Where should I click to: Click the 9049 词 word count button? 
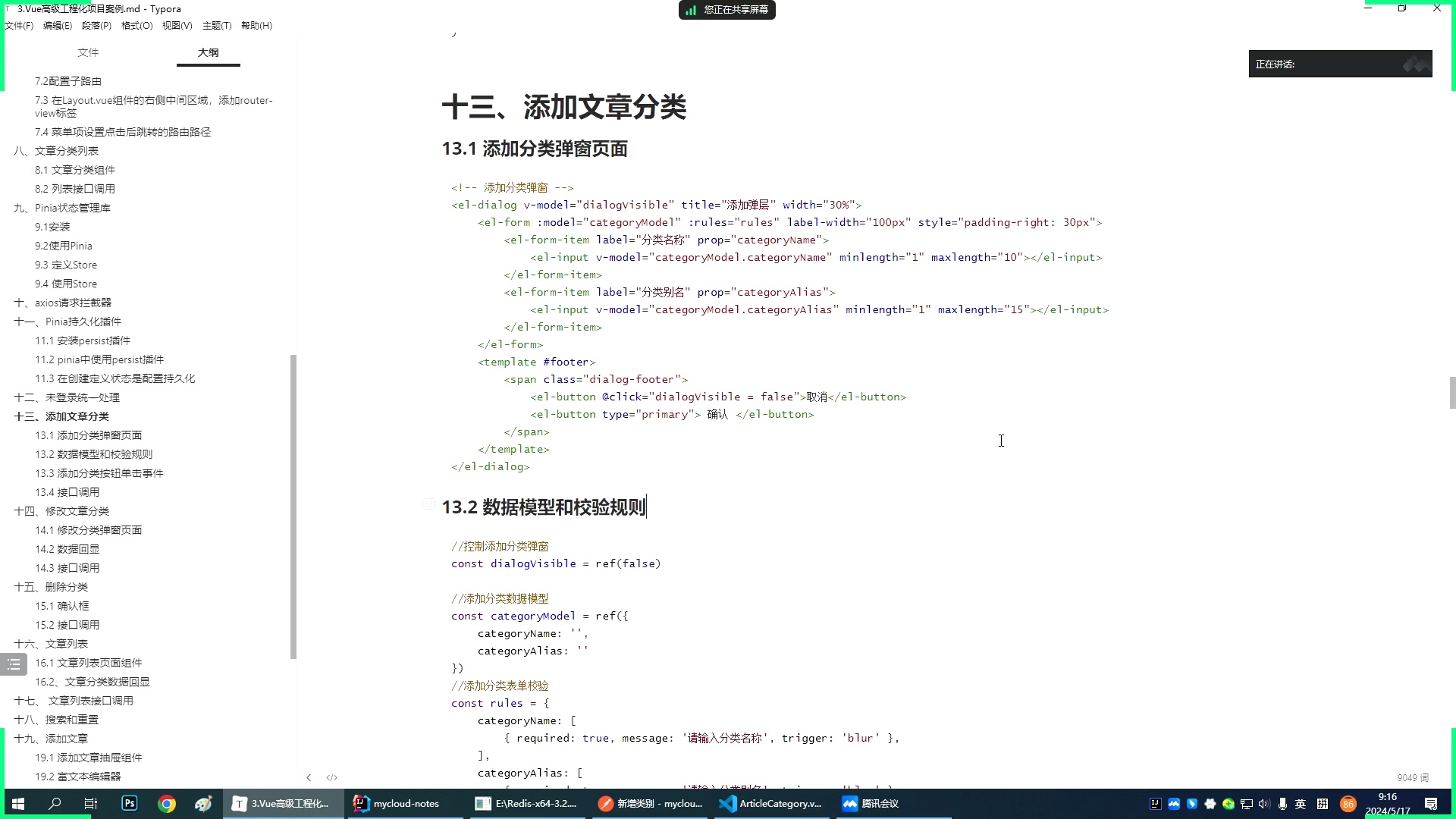tap(1410, 777)
